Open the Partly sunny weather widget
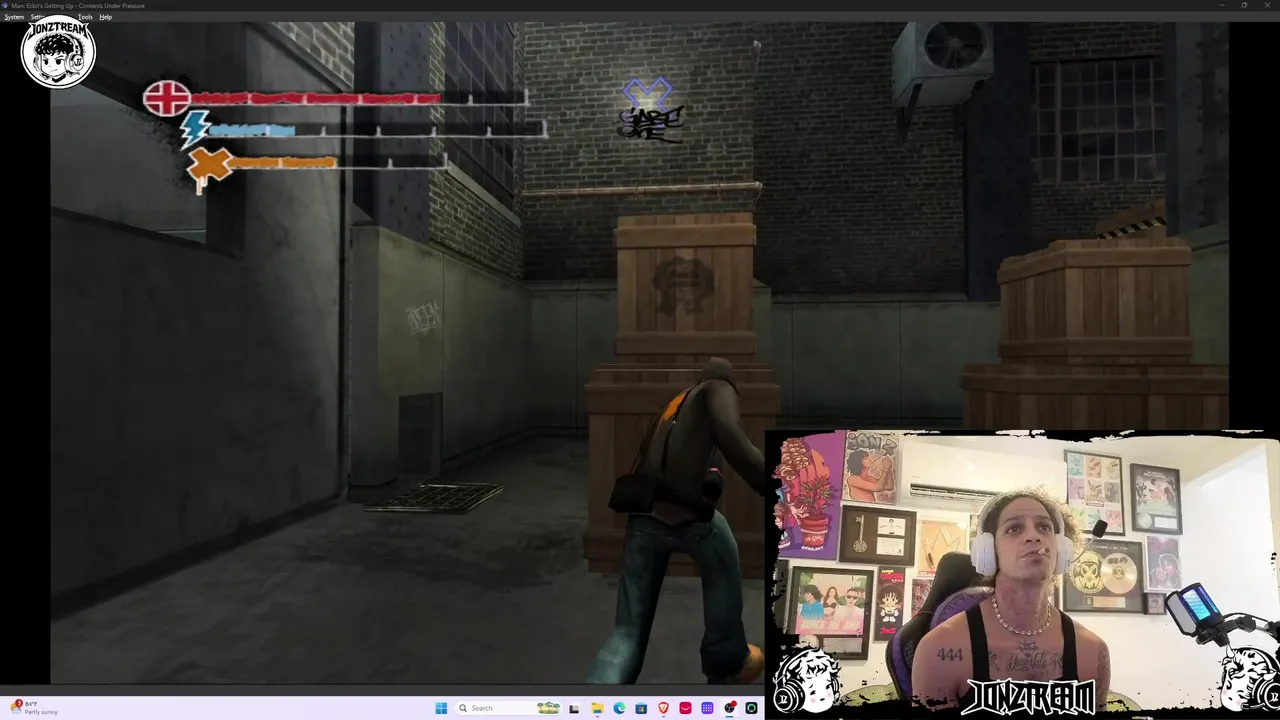The width and height of the screenshot is (1280, 720). click(x=32, y=708)
